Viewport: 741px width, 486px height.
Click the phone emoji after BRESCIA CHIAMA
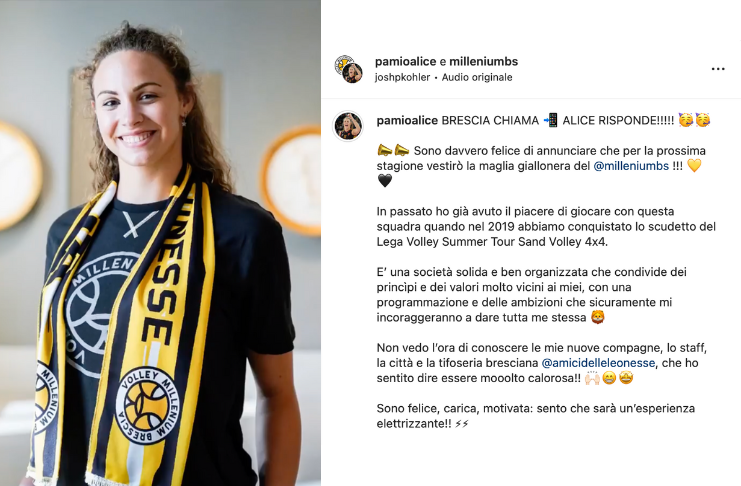[551, 121]
